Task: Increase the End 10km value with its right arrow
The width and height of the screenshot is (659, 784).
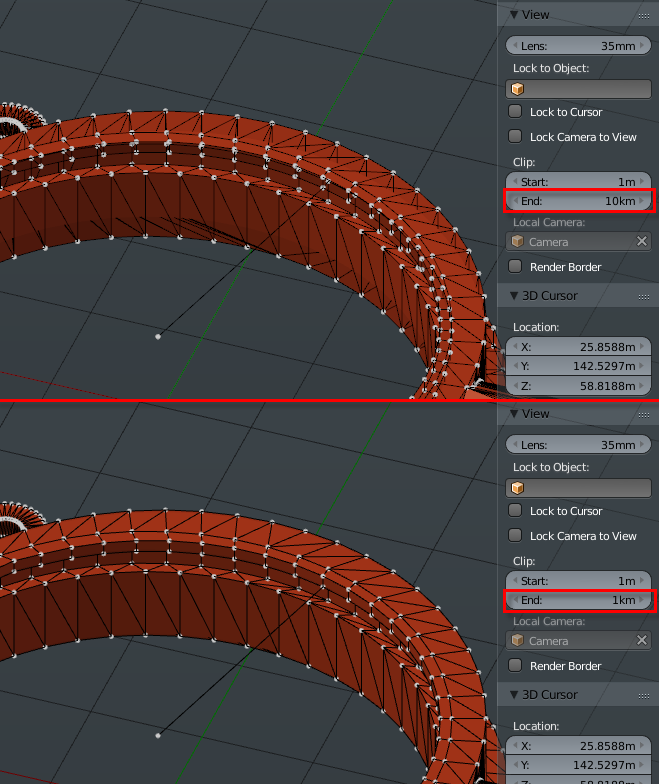Action: pos(642,201)
